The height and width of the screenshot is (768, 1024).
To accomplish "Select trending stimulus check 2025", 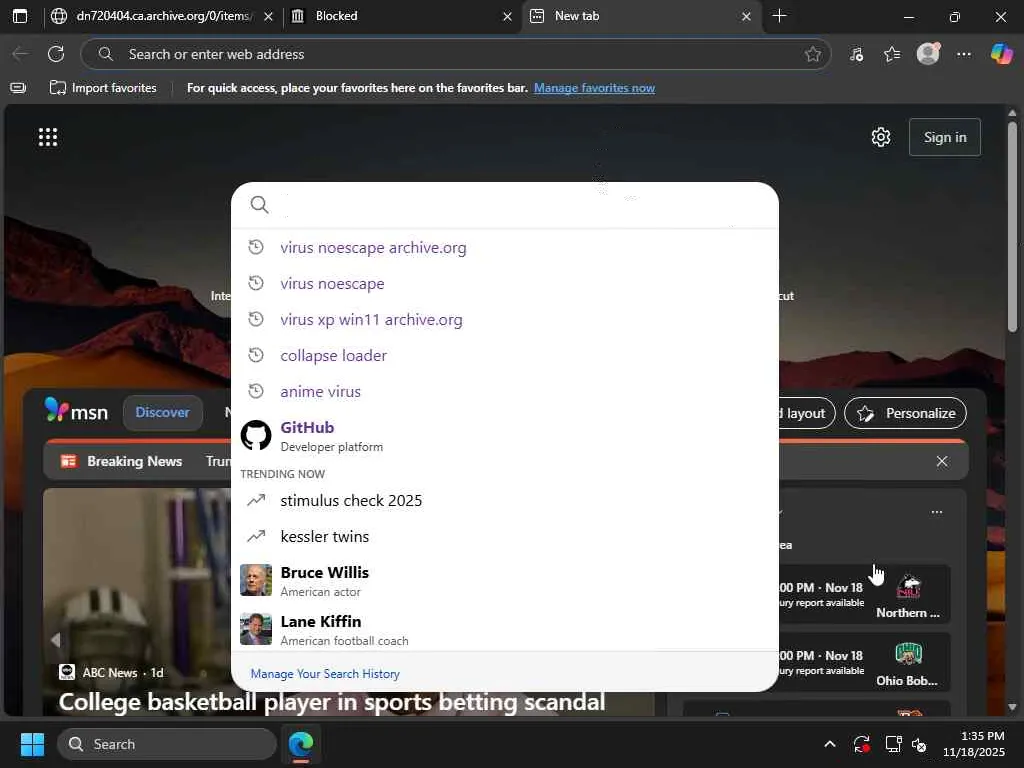I will point(505,500).
